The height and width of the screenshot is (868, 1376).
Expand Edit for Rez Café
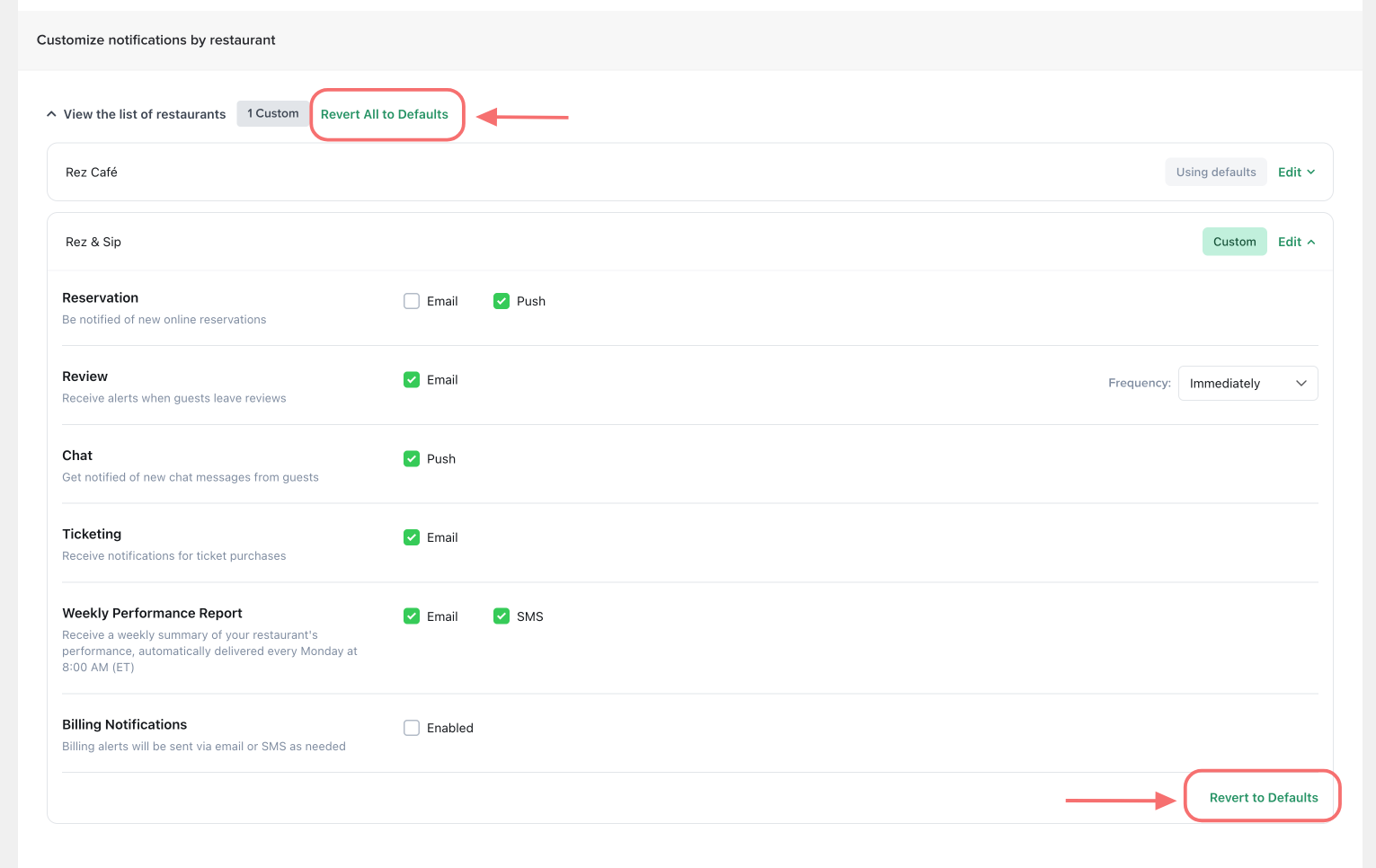point(1296,172)
